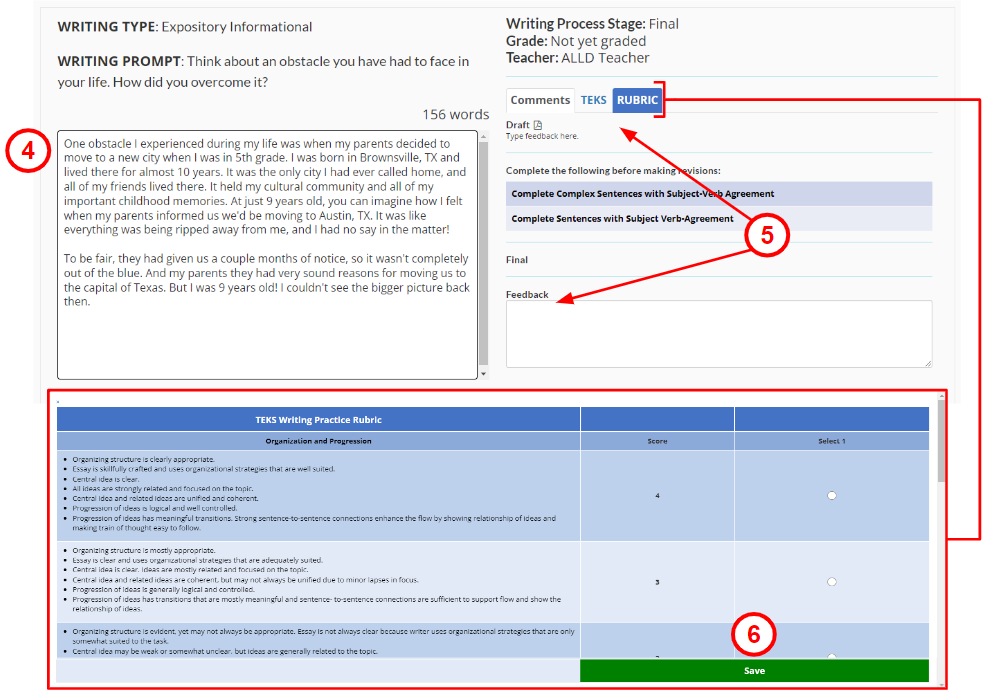Open Complete Sentences with Subject Verb-Agreement
The width and height of the screenshot is (986, 696).
coord(719,219)
